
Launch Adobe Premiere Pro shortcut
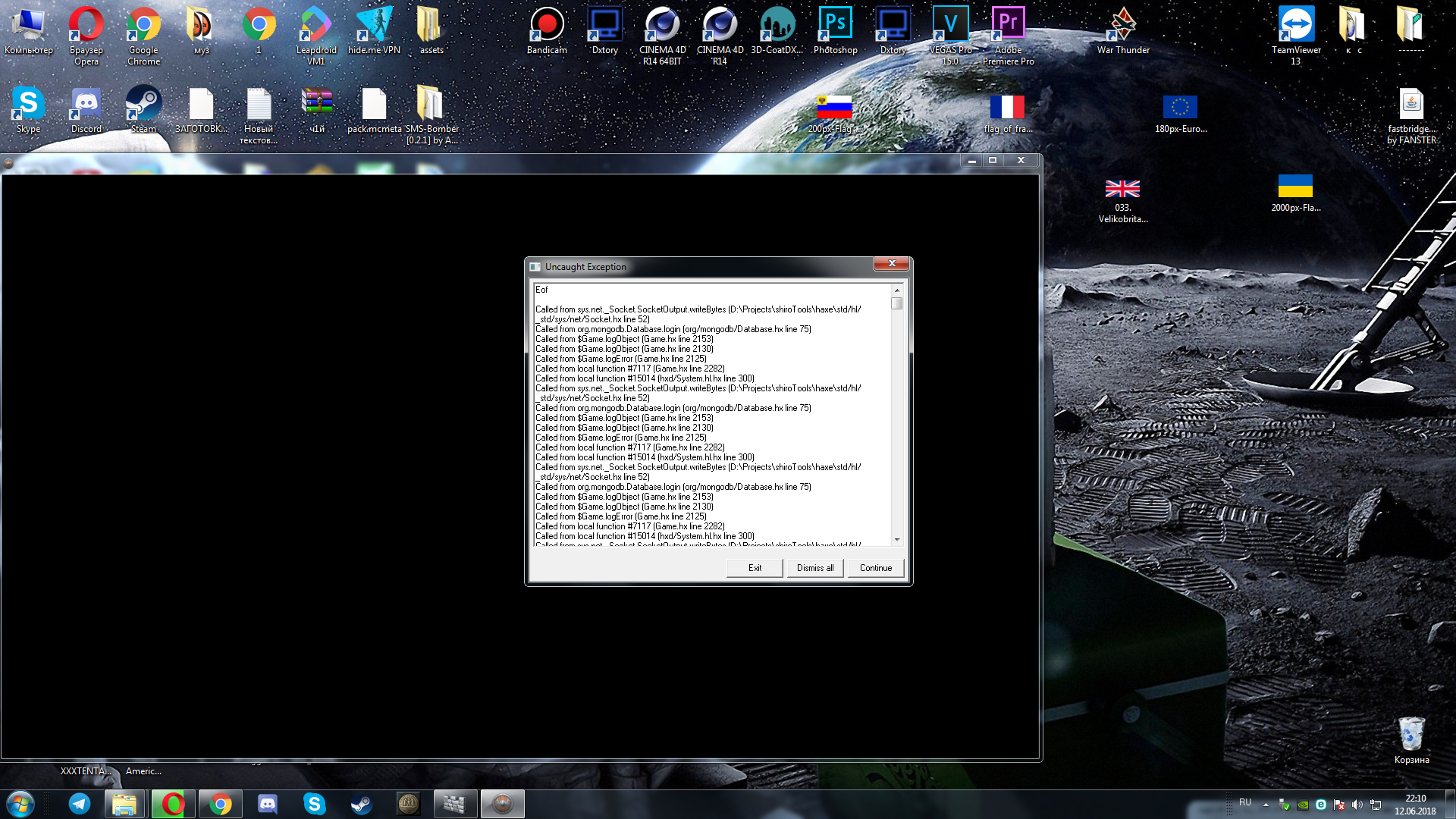click(x=1008, y=35)
